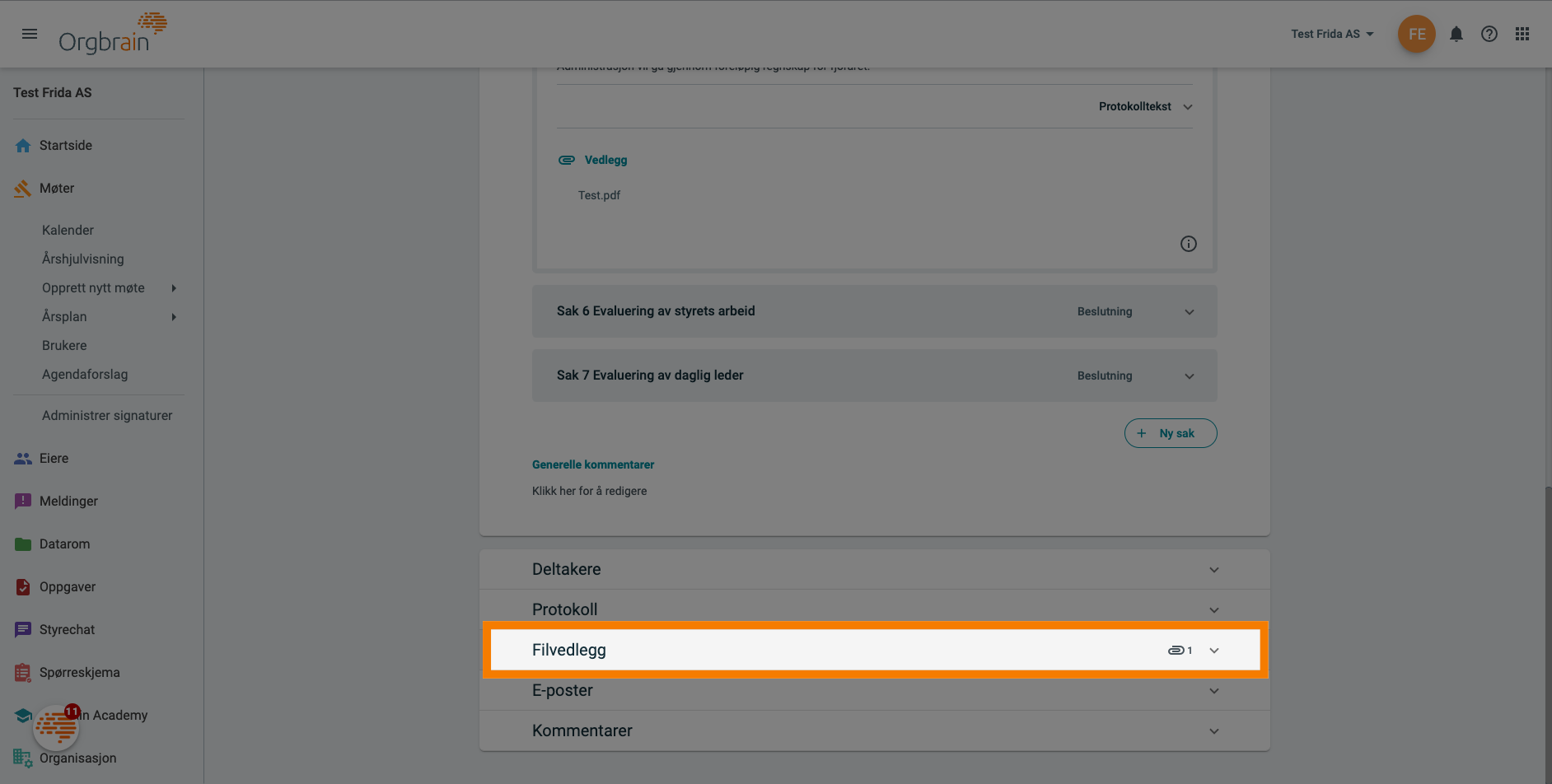Open Administrer signaturer in the sidebar
1552x784 pixels.
click(x=107, y=416)
